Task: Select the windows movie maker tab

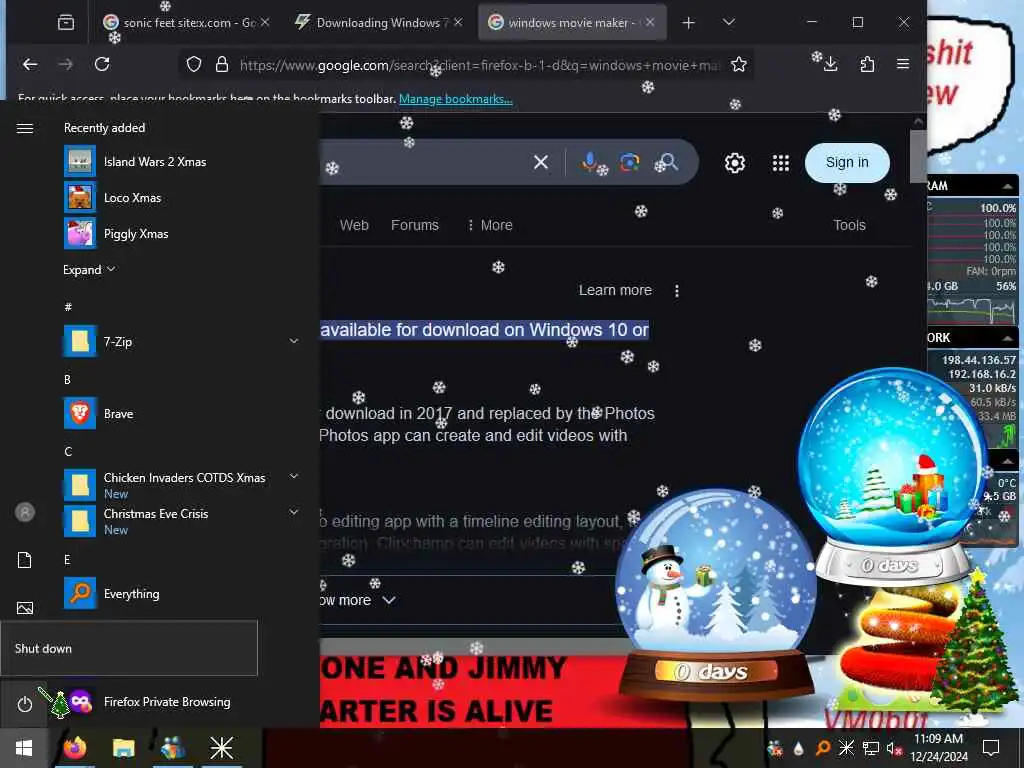Action: point(572,23)
